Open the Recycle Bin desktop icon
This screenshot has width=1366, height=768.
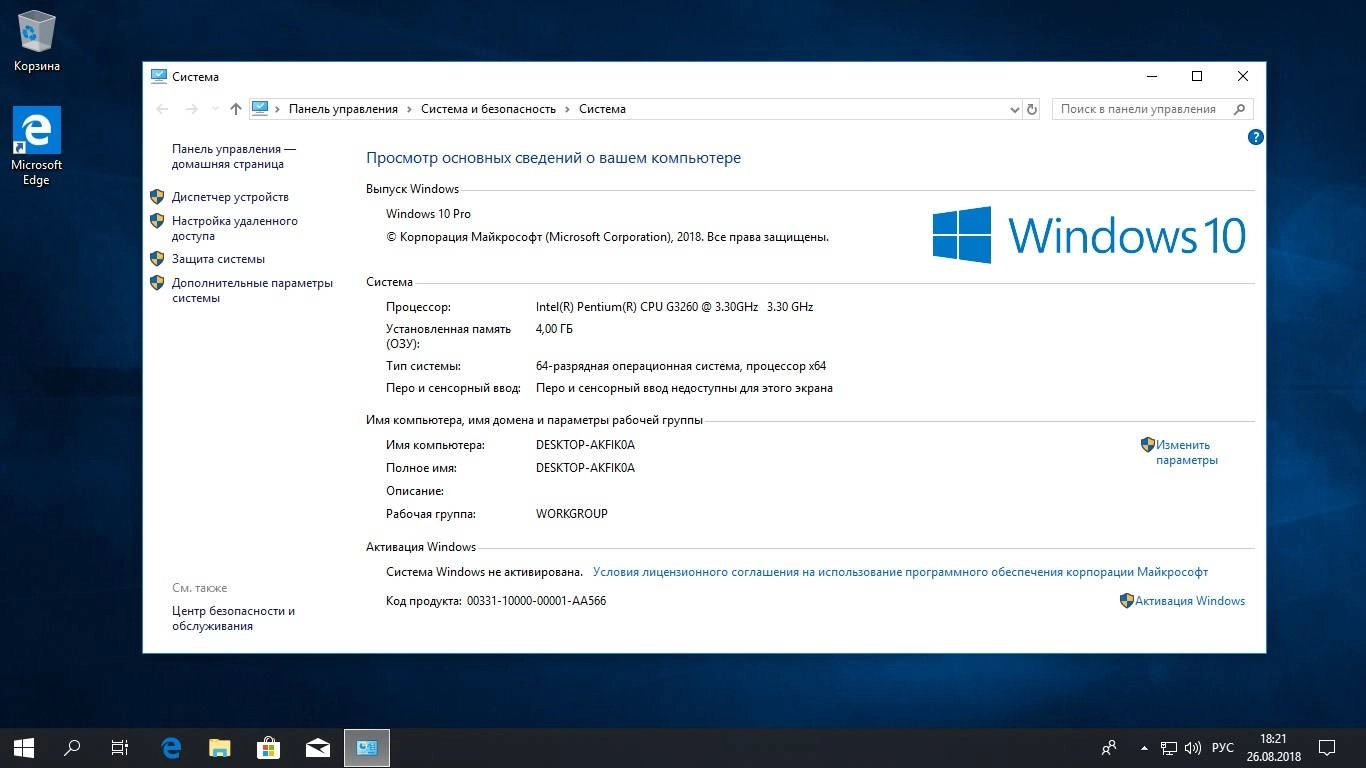(x=37, y=42)
